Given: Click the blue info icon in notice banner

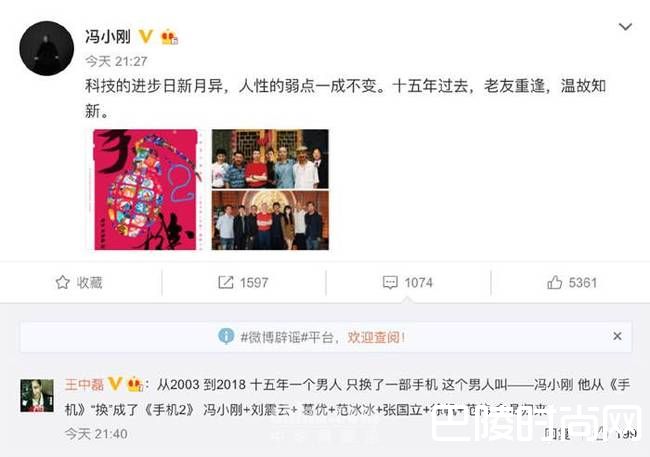Looking at the screenshot, I should [226, 336].
